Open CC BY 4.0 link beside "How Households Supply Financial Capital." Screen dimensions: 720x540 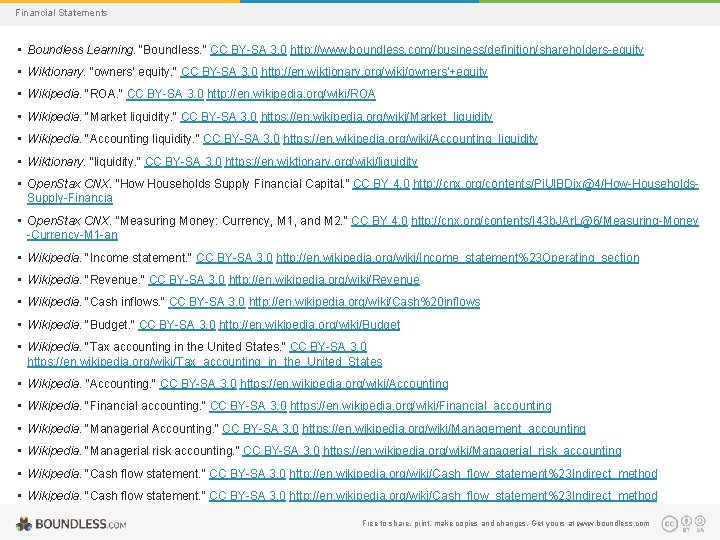point(381,184)
